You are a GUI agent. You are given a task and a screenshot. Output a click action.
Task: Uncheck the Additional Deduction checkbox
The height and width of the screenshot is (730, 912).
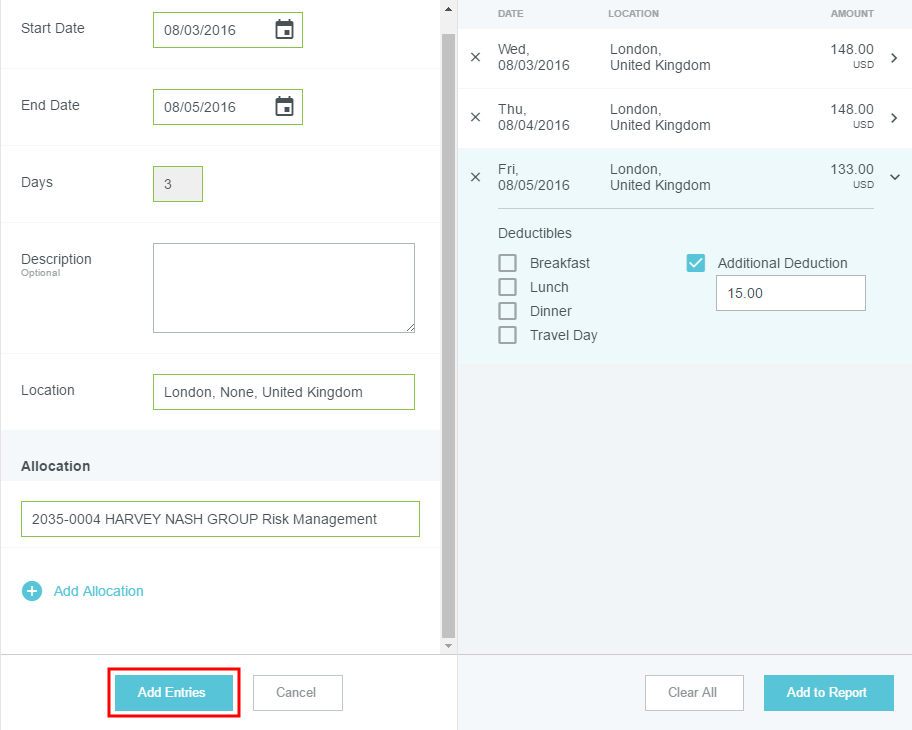pos(696,263)
